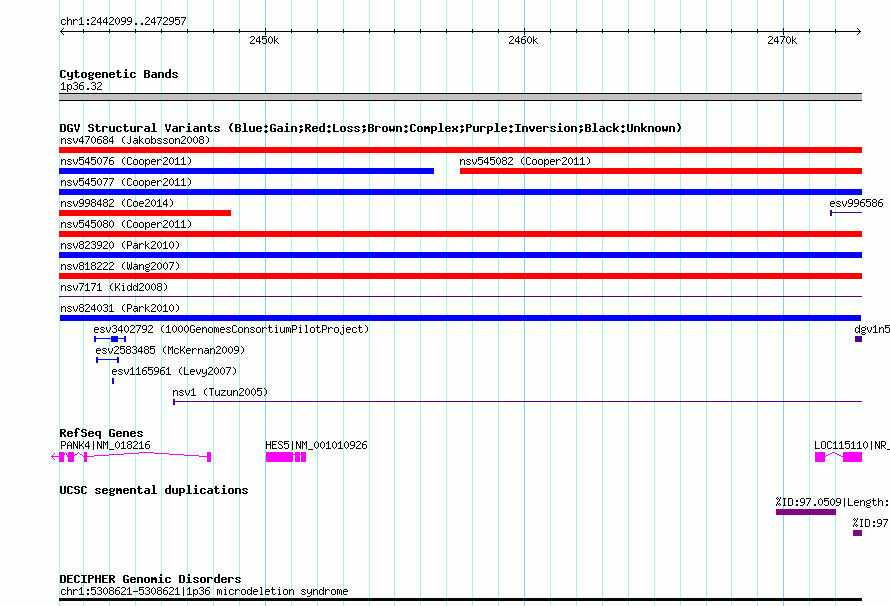This screenshot has width=890, height=606.
Task: Select the short red nsv998482 (Coe2014) bar
Action: [145, 213]
